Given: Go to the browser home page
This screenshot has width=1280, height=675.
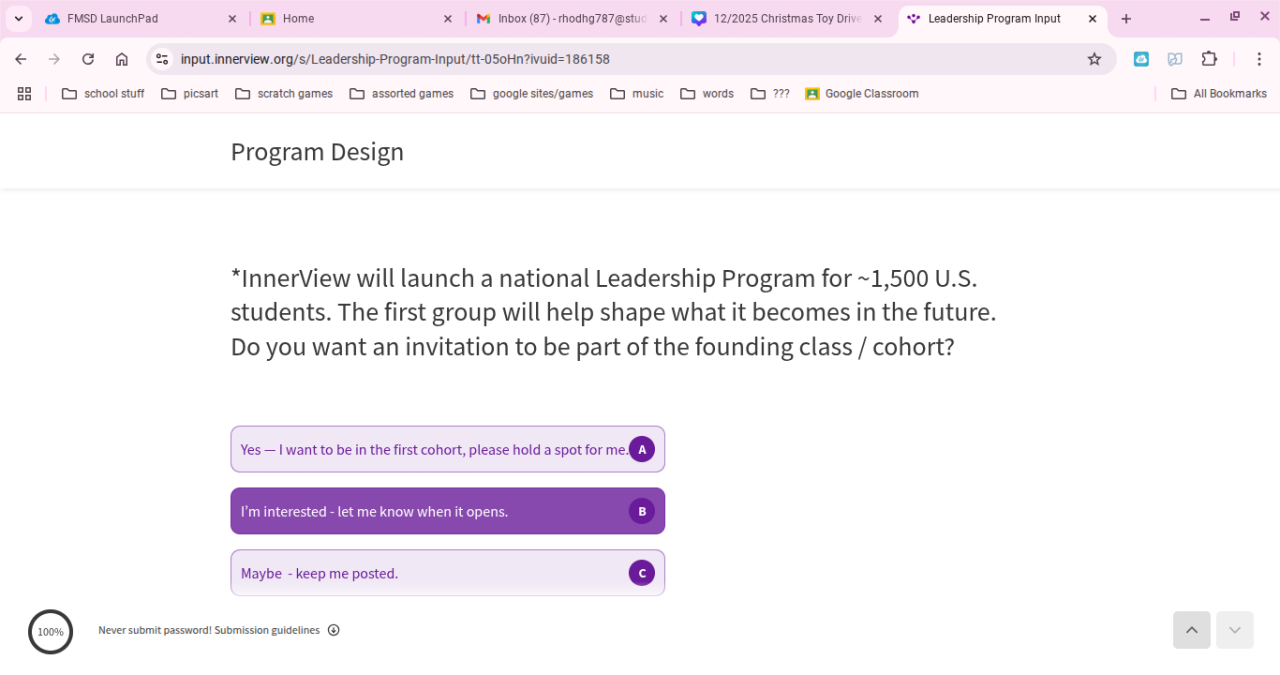Looking at the screenshot, I should [122, 59].
